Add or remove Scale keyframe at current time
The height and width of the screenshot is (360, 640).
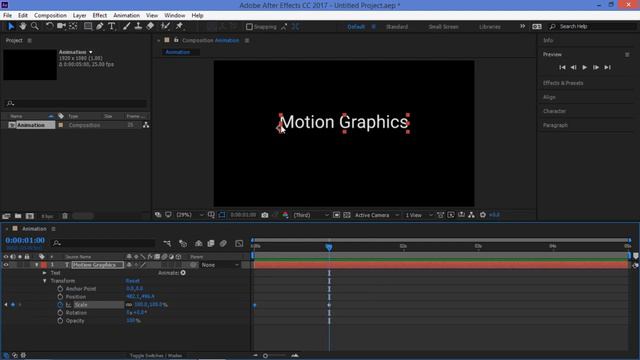(13, 304)
